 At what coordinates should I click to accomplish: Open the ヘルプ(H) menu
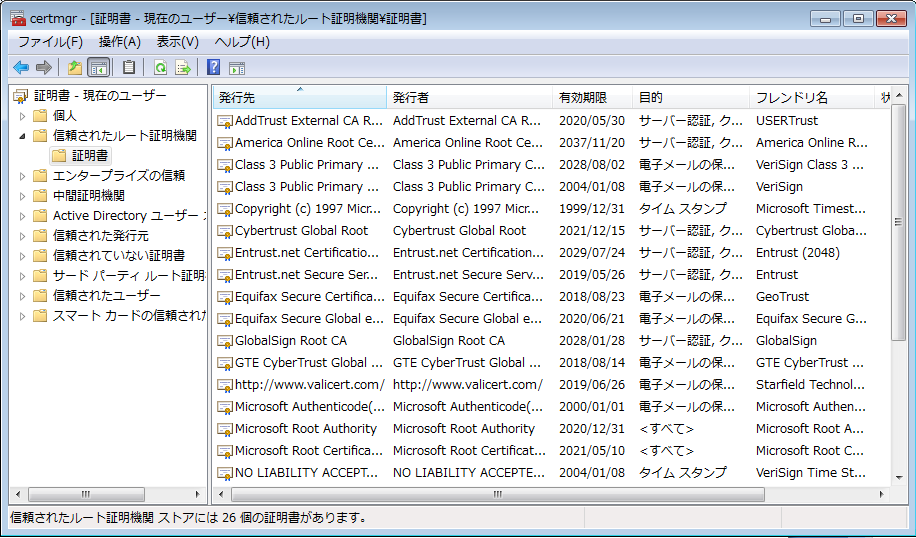click(242, 42)
